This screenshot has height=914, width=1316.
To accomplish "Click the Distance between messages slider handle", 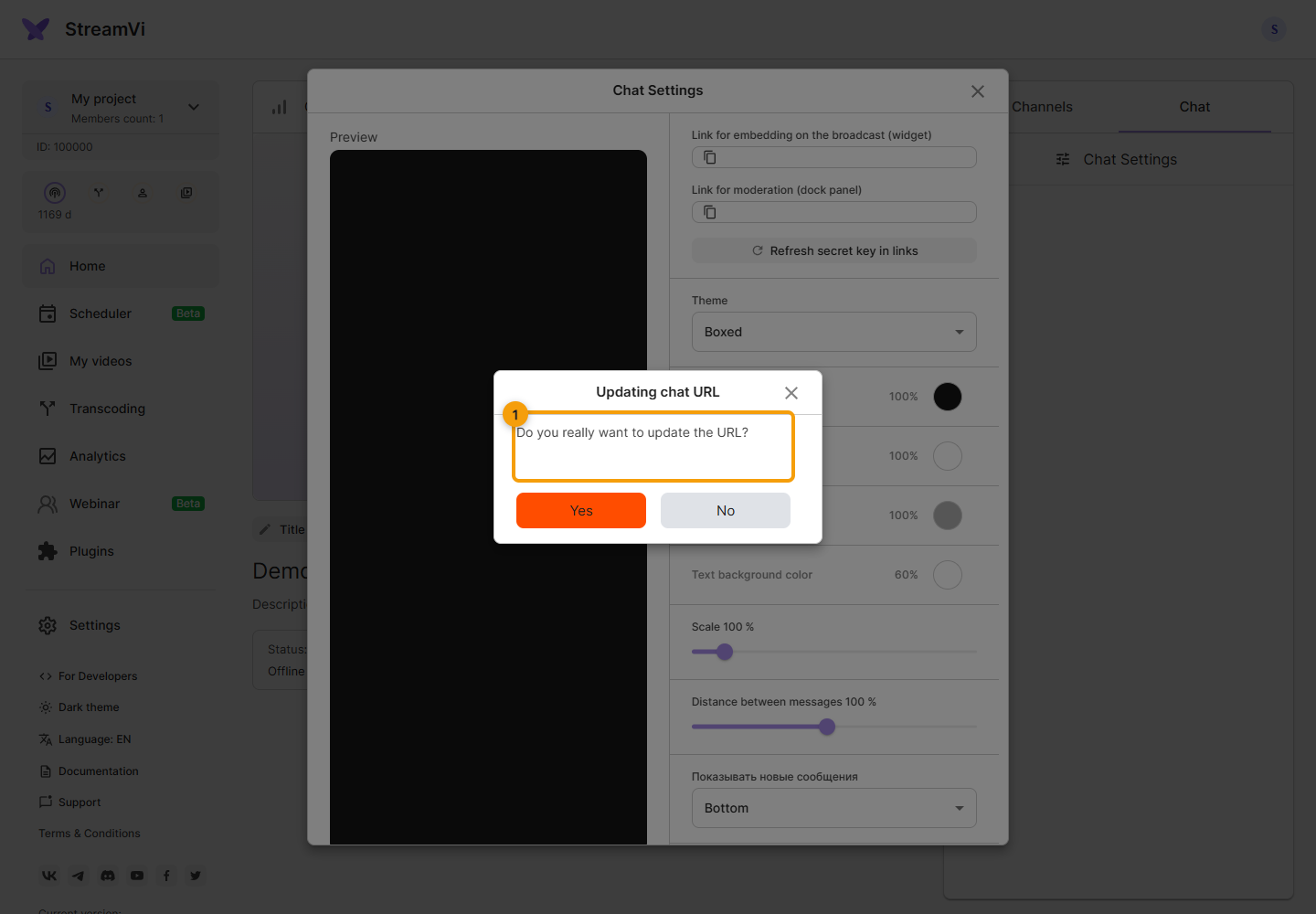I will (x=827, y=727).
